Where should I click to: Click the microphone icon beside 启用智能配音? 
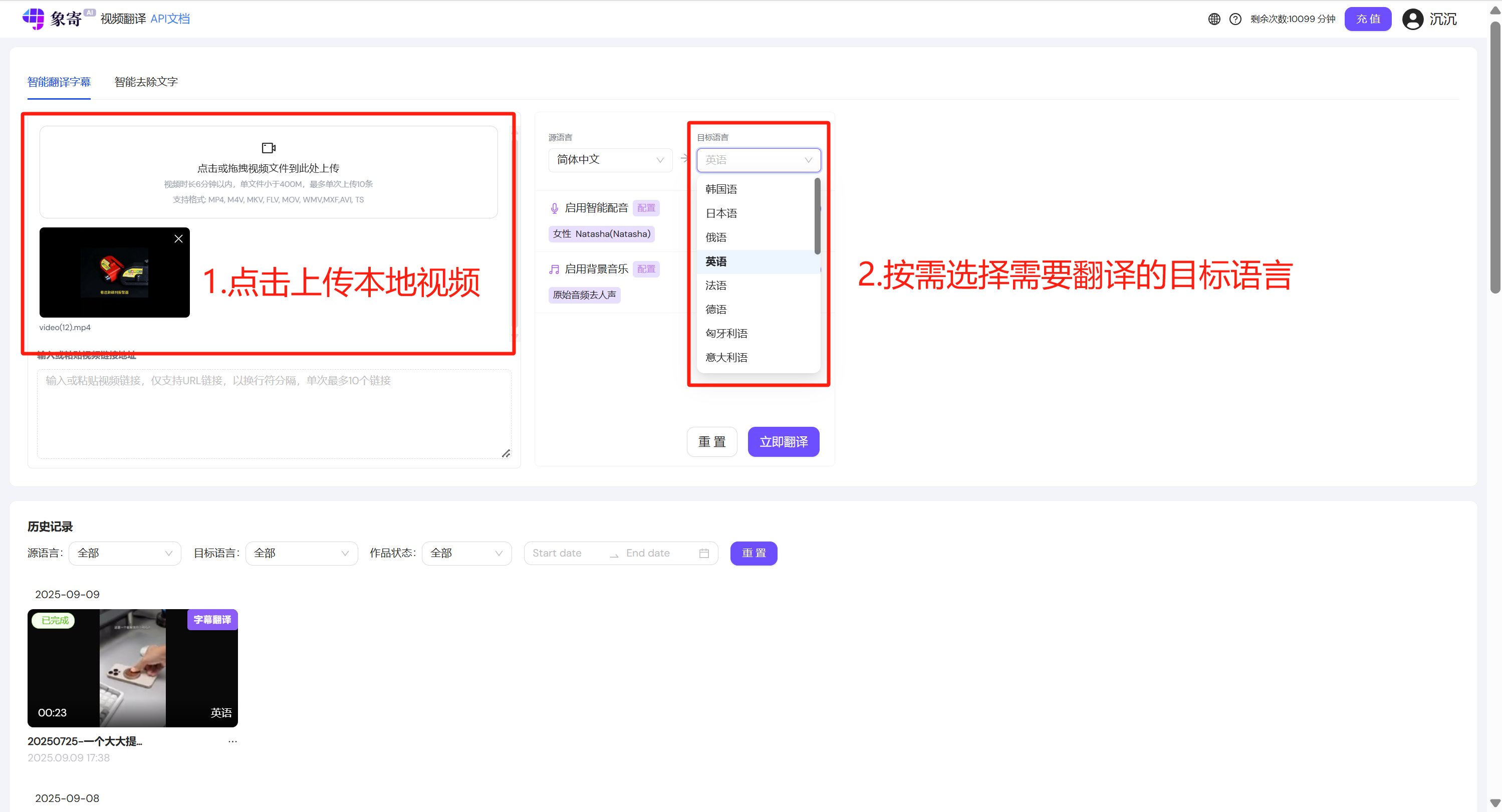tap(554, 207)
